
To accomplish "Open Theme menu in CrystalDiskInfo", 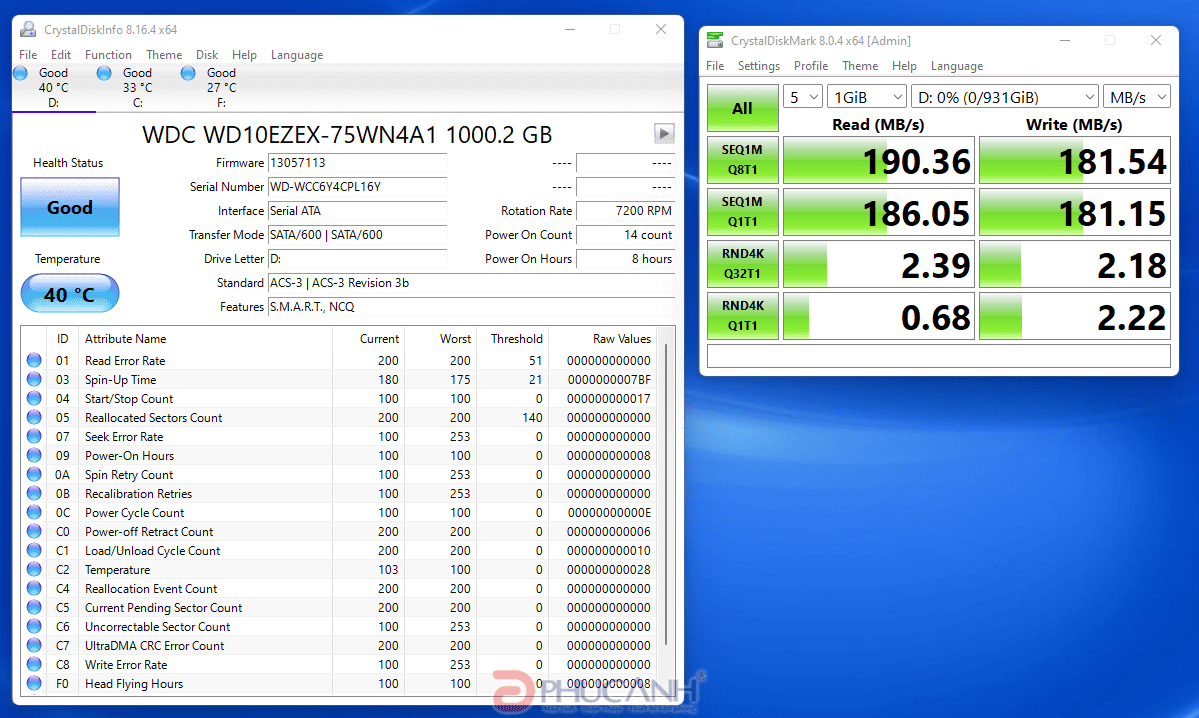I will coord(164,55).
